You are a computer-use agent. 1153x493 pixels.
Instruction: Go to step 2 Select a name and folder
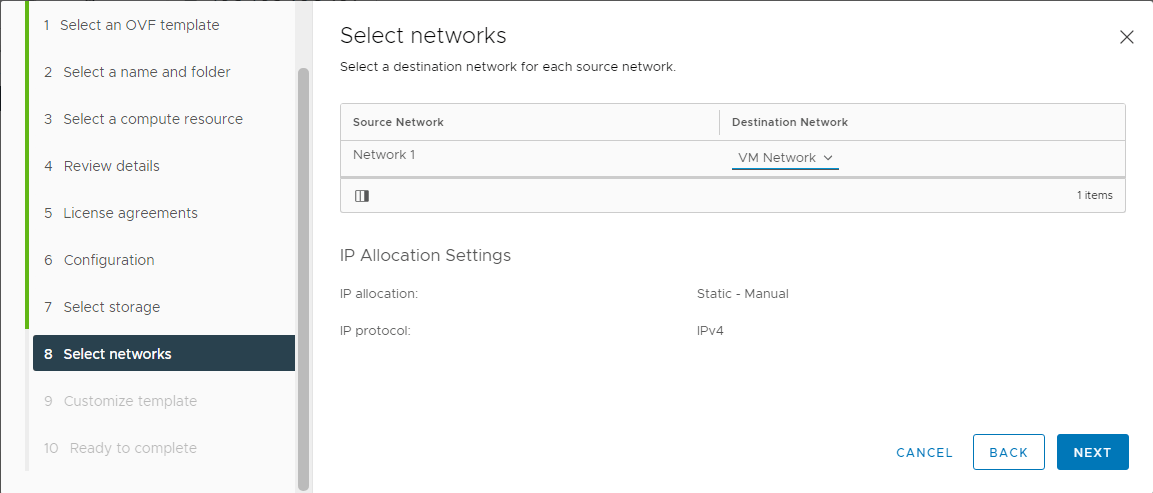point(137,72)
